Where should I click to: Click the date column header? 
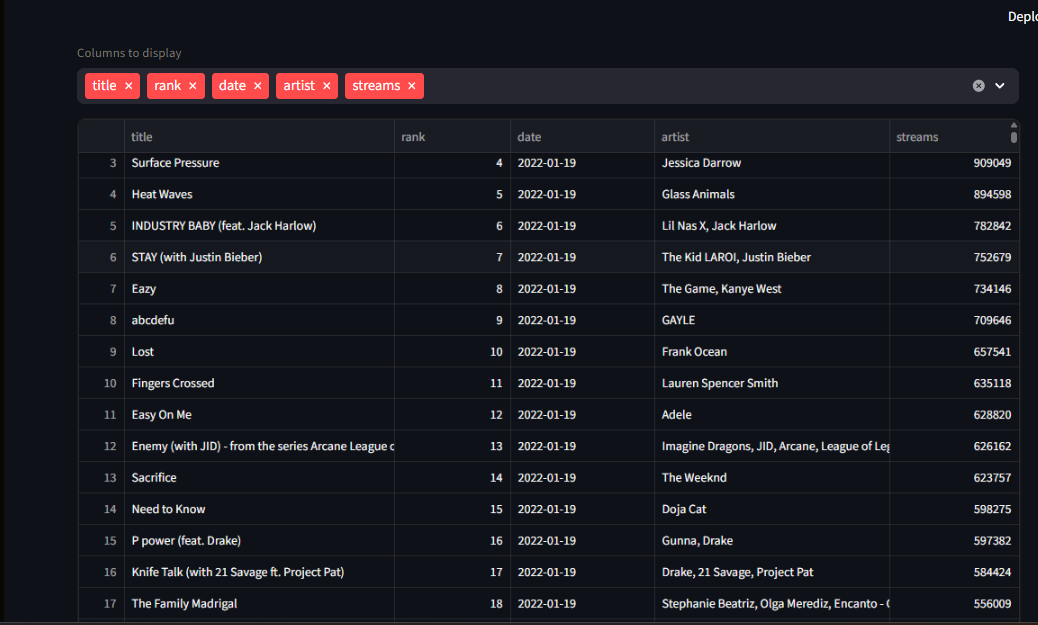581,137
